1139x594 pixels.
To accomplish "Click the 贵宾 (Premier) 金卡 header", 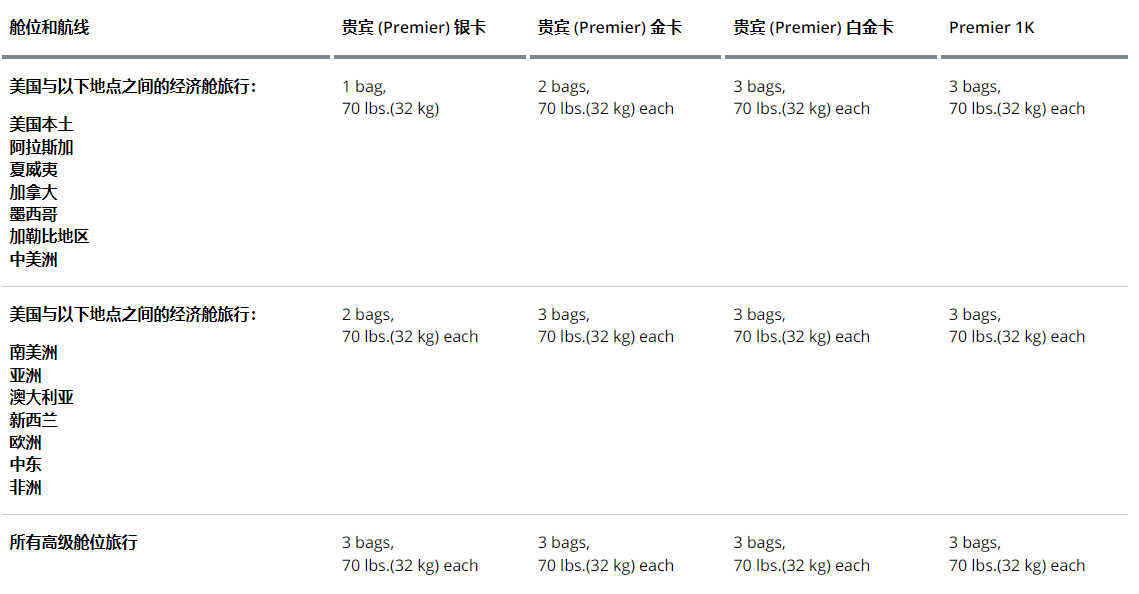I will (x=609, y=28).
